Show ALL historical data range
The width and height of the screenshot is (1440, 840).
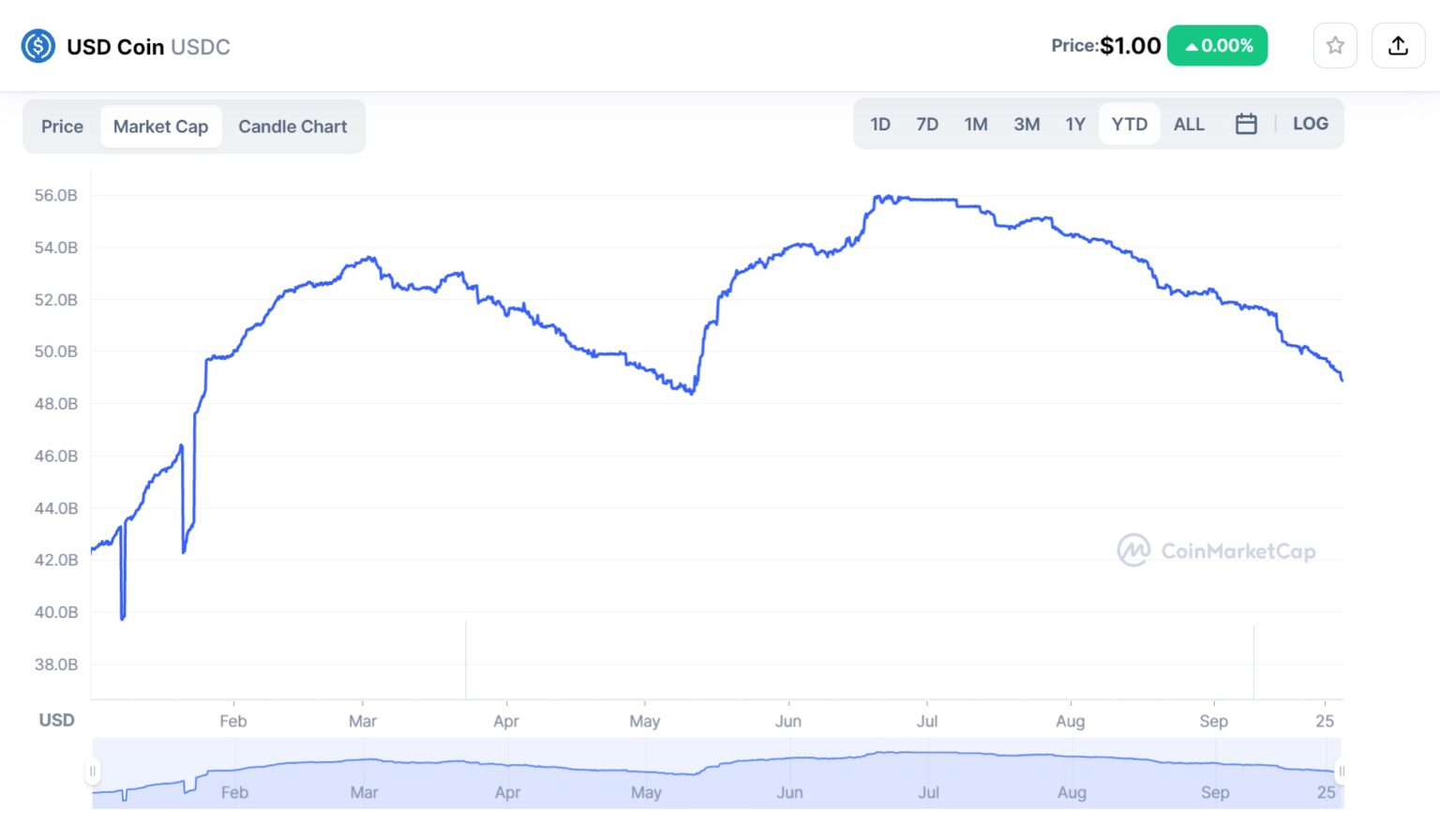1189,124
